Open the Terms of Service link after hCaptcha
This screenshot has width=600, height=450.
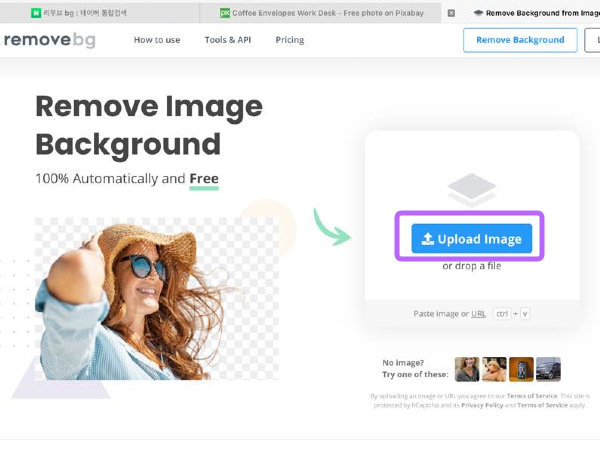pos(542,405)
